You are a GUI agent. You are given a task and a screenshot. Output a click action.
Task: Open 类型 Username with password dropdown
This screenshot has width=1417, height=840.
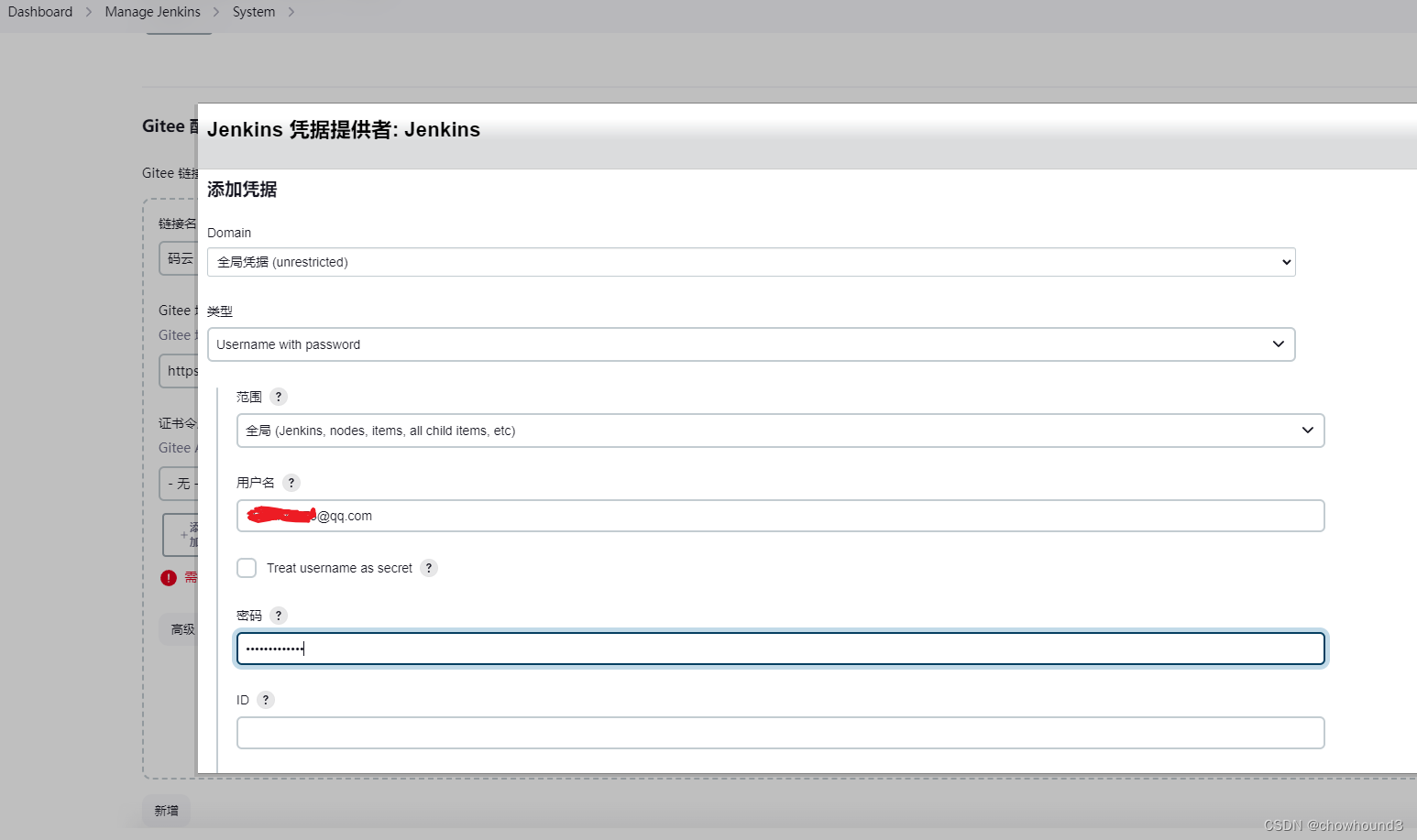[751, 344]
